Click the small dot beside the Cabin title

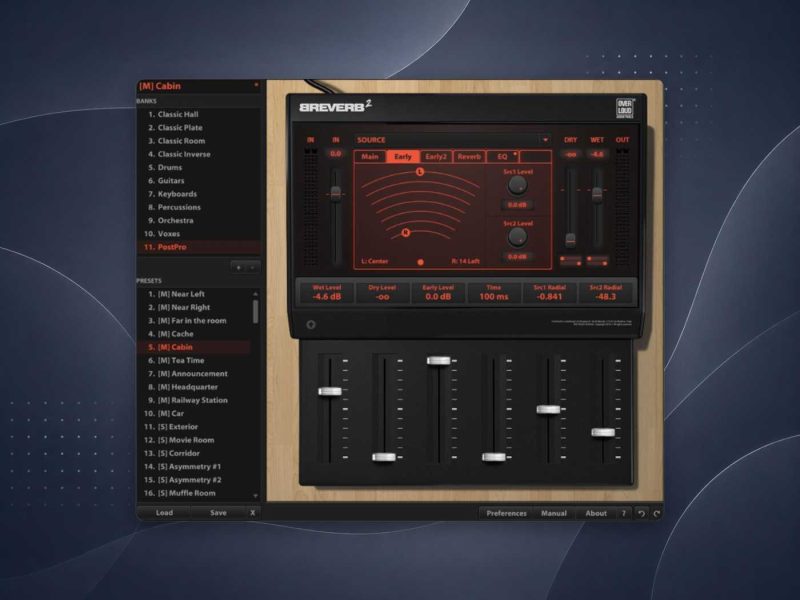(x=256, y=85)
